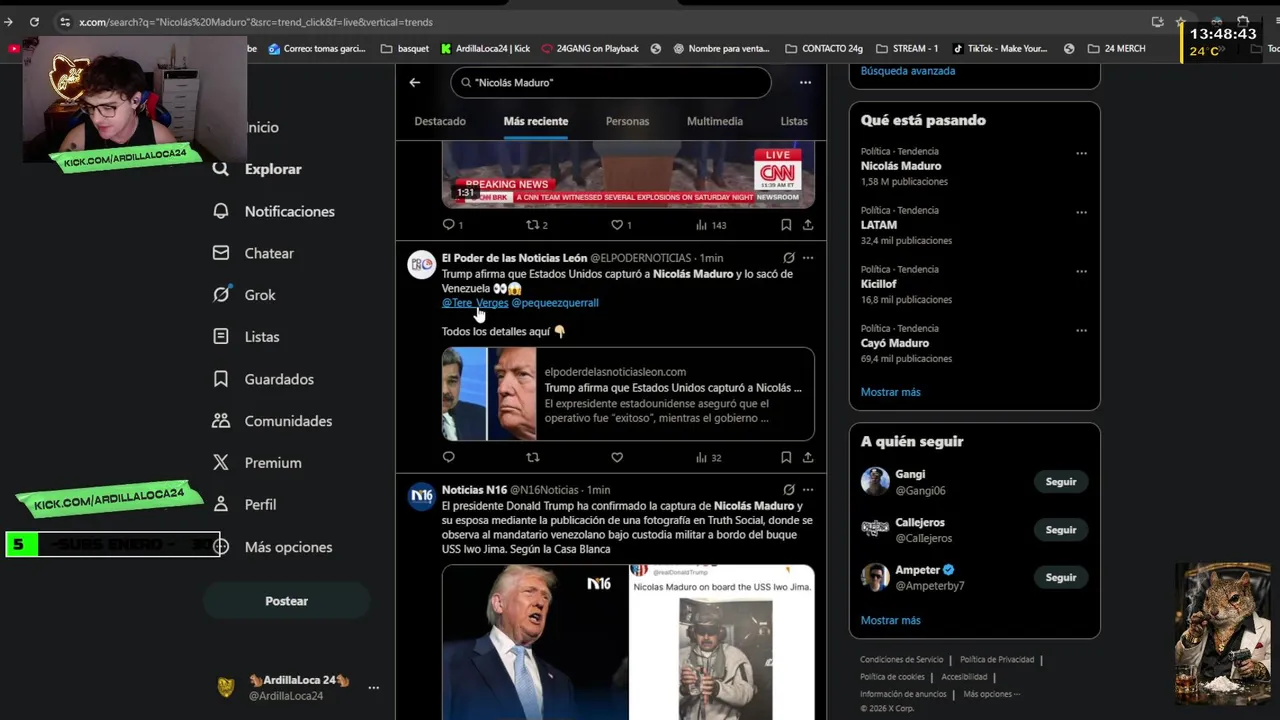Like CNN video post with 1 like
This screenshot has height=720, width=1280.
tap(621, 225)
